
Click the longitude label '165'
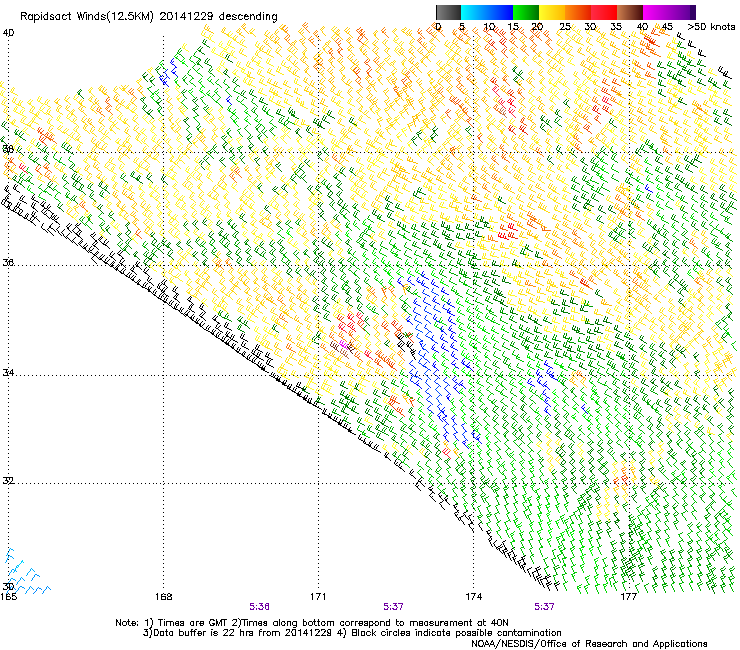click(8, 597)
